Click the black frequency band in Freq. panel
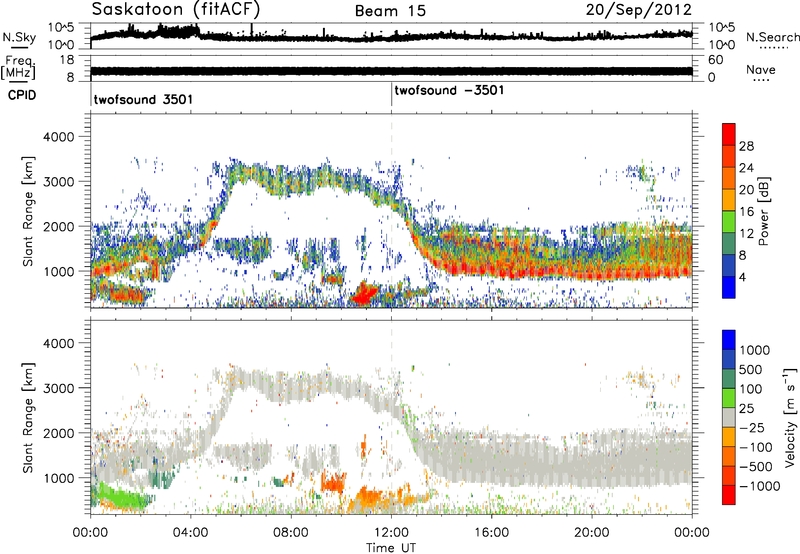The height and width of the screenshot is (554, 800). (391, 71)
